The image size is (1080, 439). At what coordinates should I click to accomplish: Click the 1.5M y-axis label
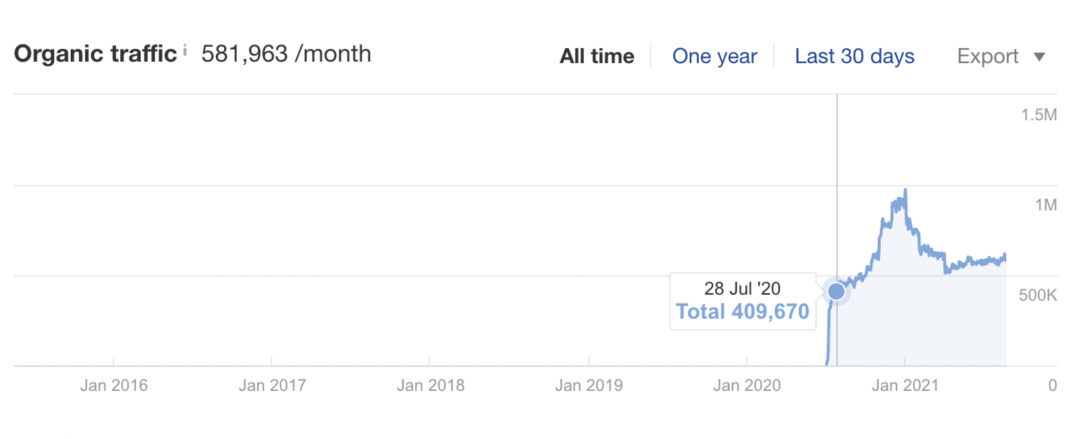1038,114
